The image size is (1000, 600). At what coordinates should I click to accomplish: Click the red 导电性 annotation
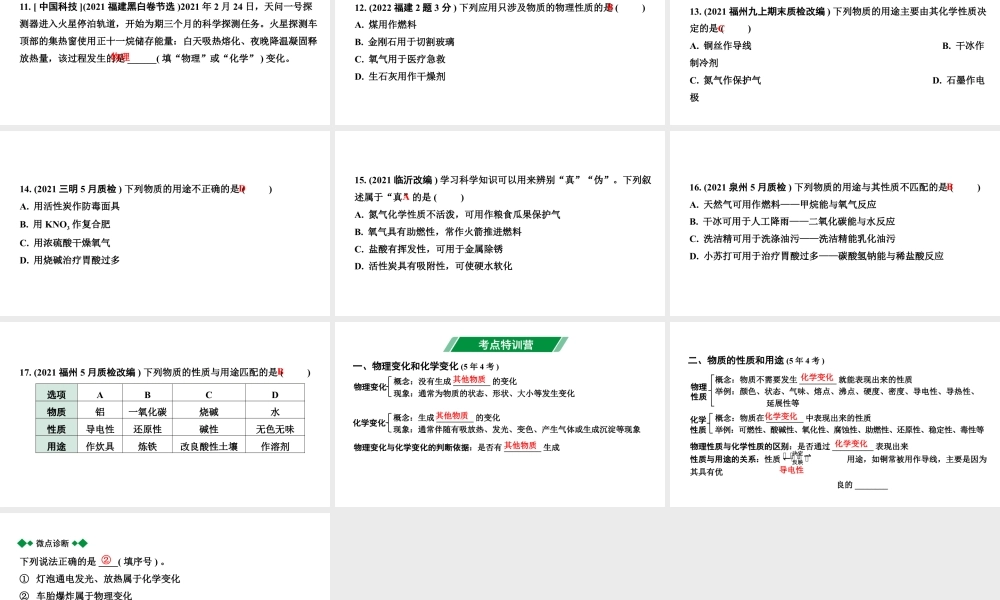click(x=791, y=470)
